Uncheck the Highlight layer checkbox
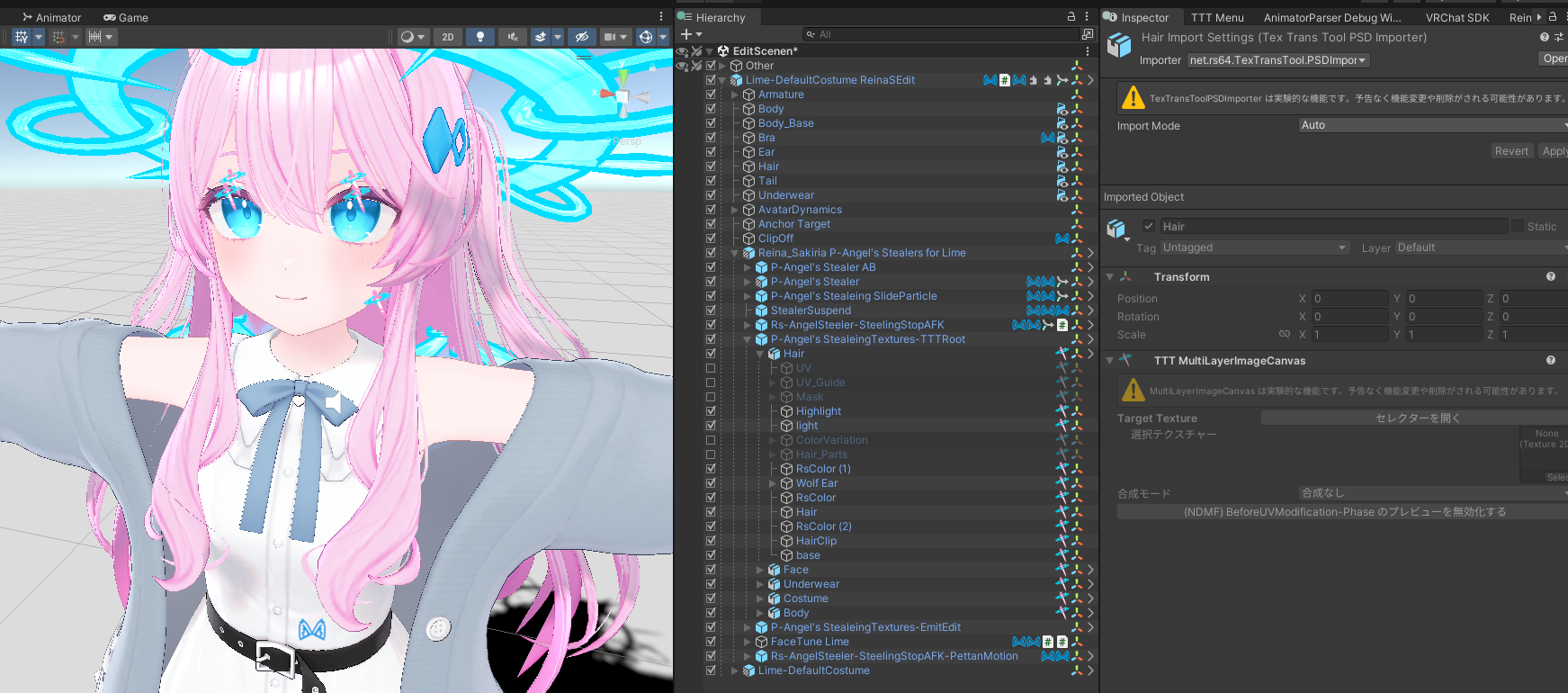 click(711, 411)
